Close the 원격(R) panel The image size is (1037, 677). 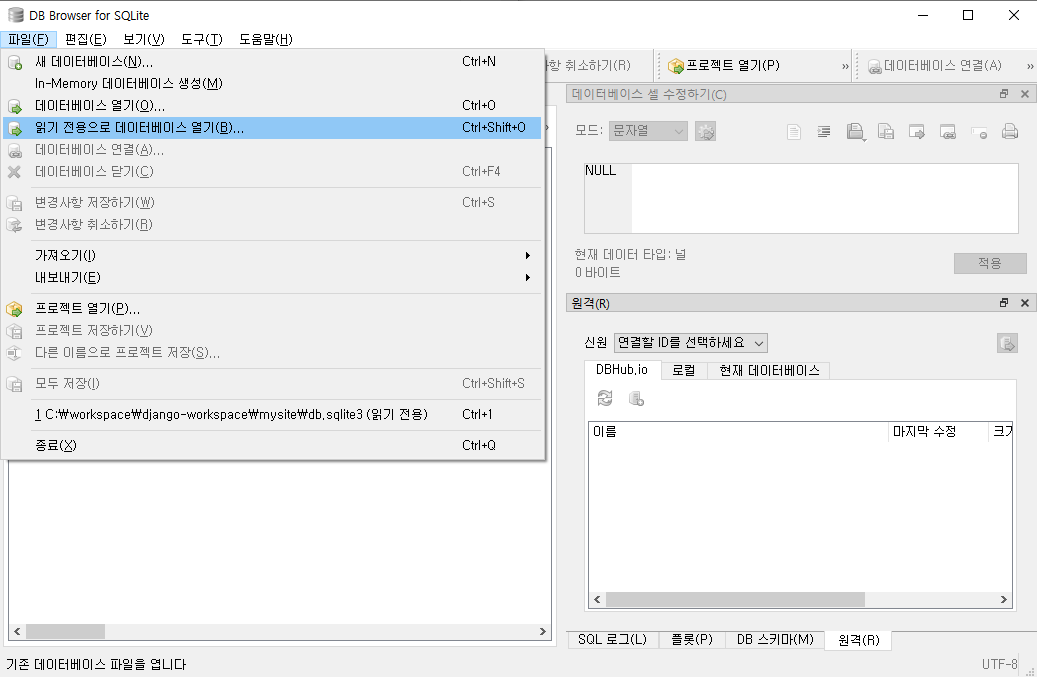[x=1024, y=303]
